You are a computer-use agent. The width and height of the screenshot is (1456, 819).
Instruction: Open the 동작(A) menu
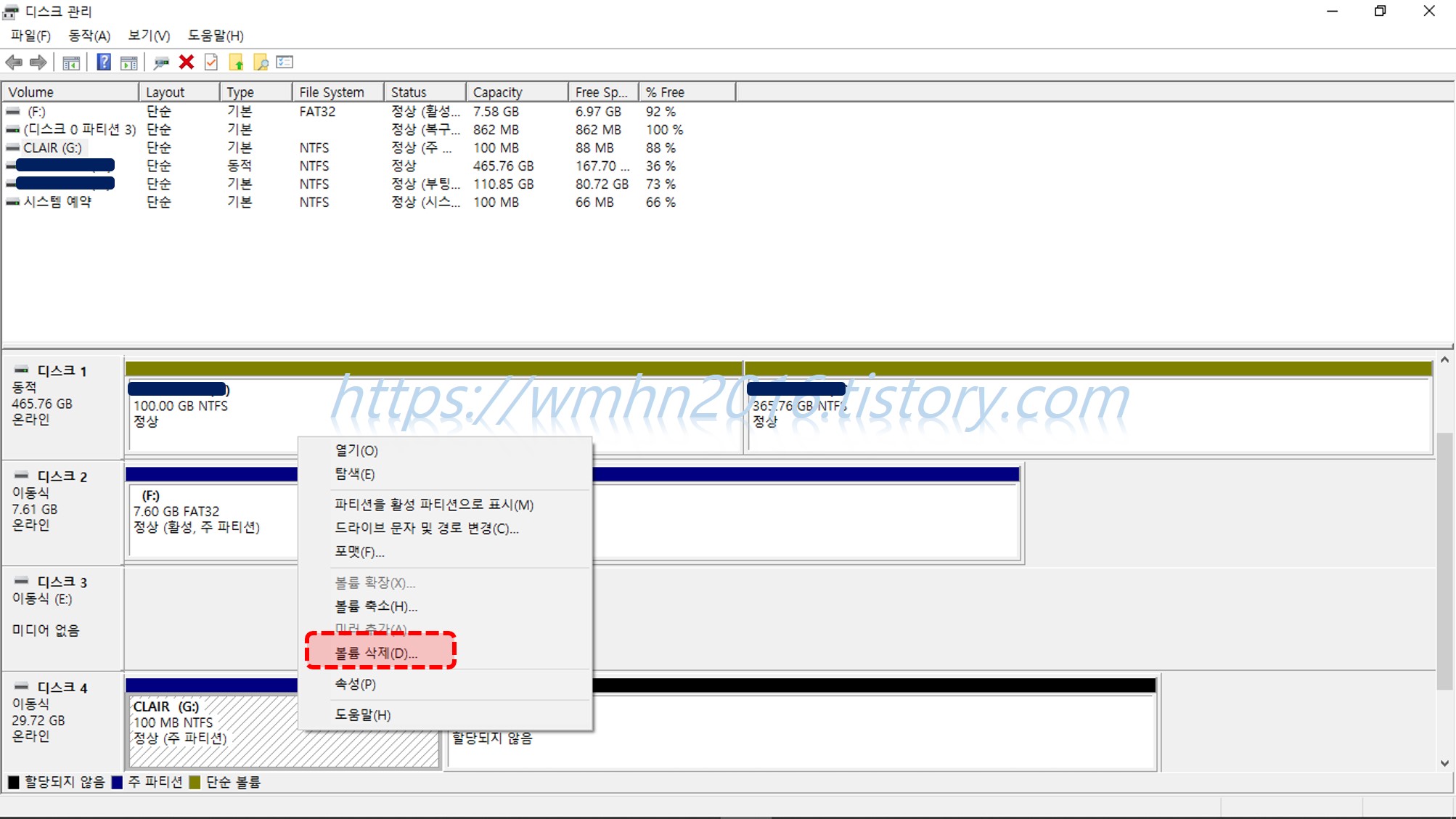[x=89, y=36]
